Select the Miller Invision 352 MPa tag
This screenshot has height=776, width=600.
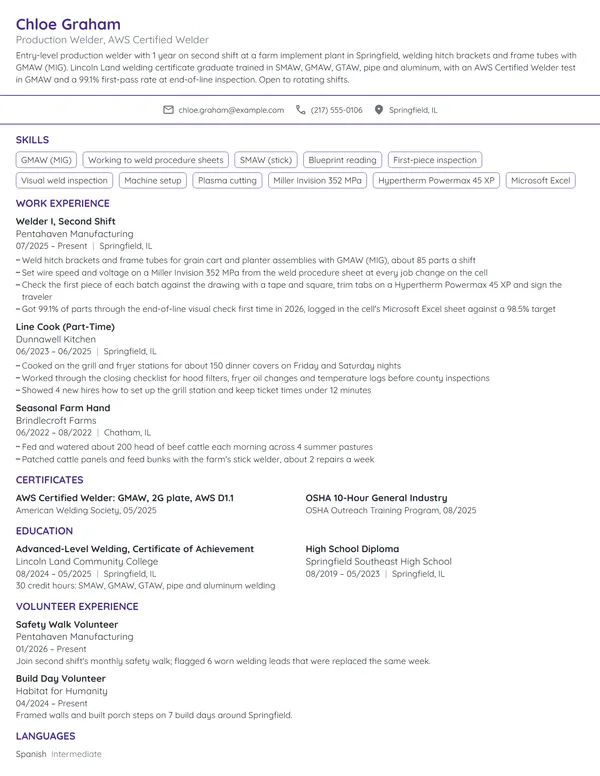pyautogui.click(x=317, y=181)
